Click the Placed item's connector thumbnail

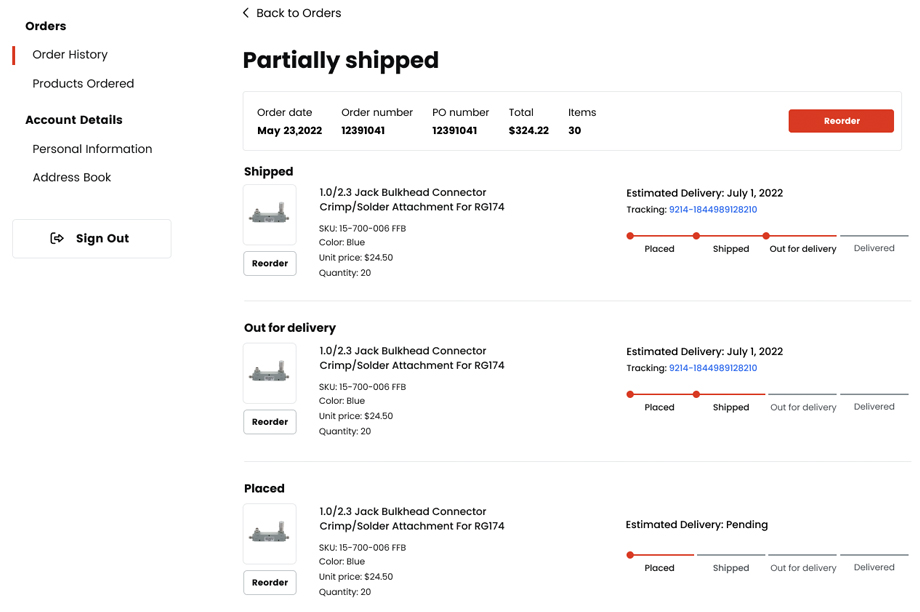click(269, 533)
